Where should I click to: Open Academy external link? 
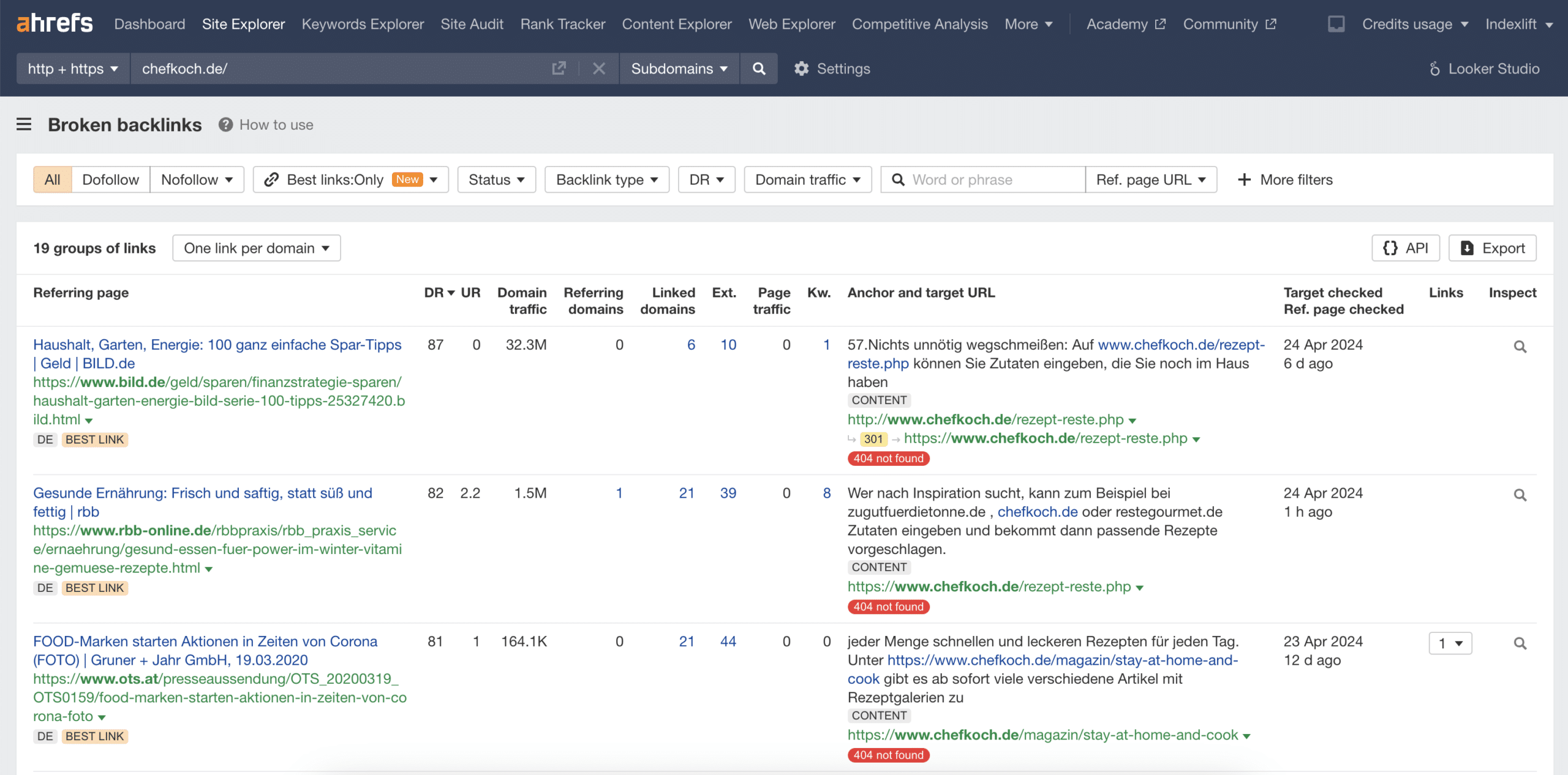1126,24
